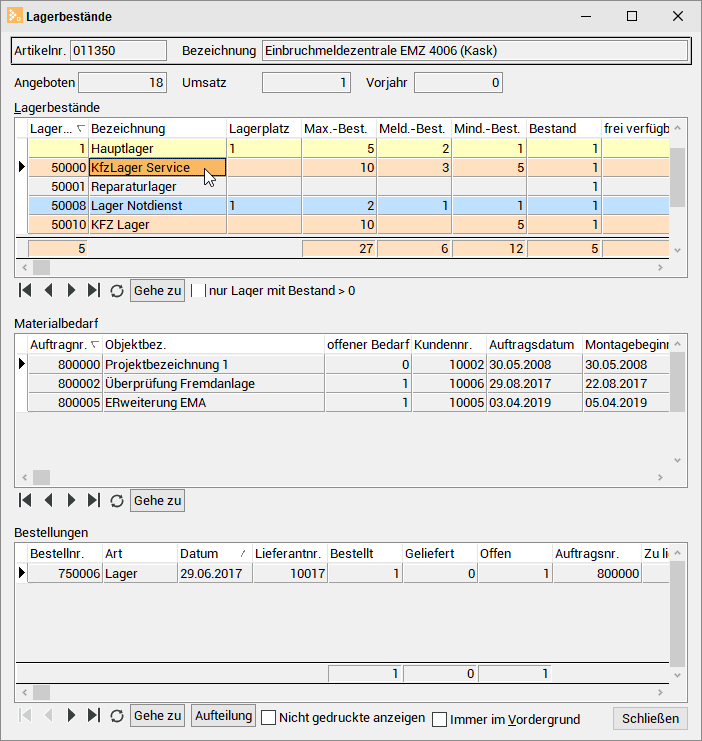The image size is (702, 741).
Task: Select the 'KfzLager Service' cell
Action: click(x=158, y=167)
